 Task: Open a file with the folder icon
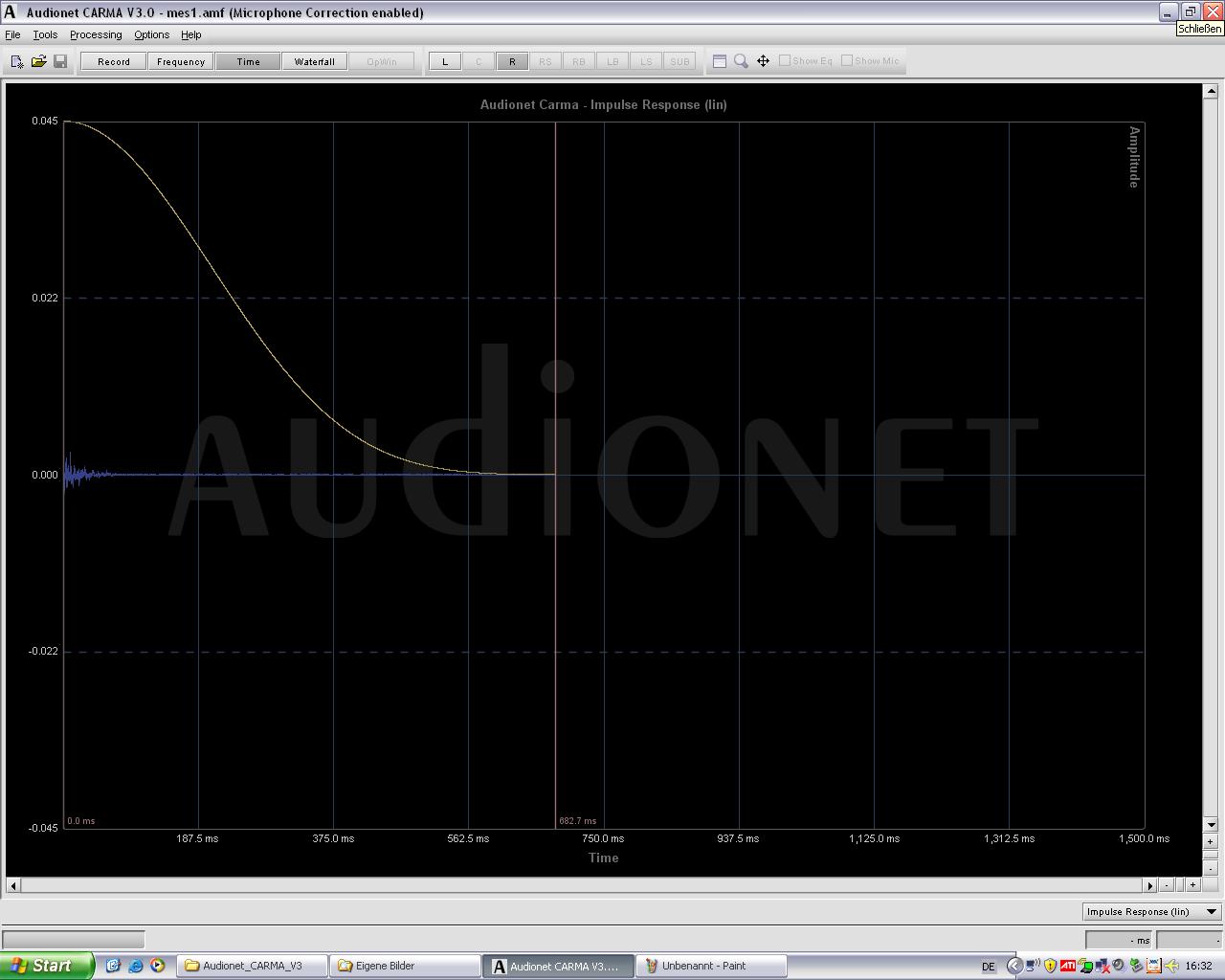coord(38,61)
